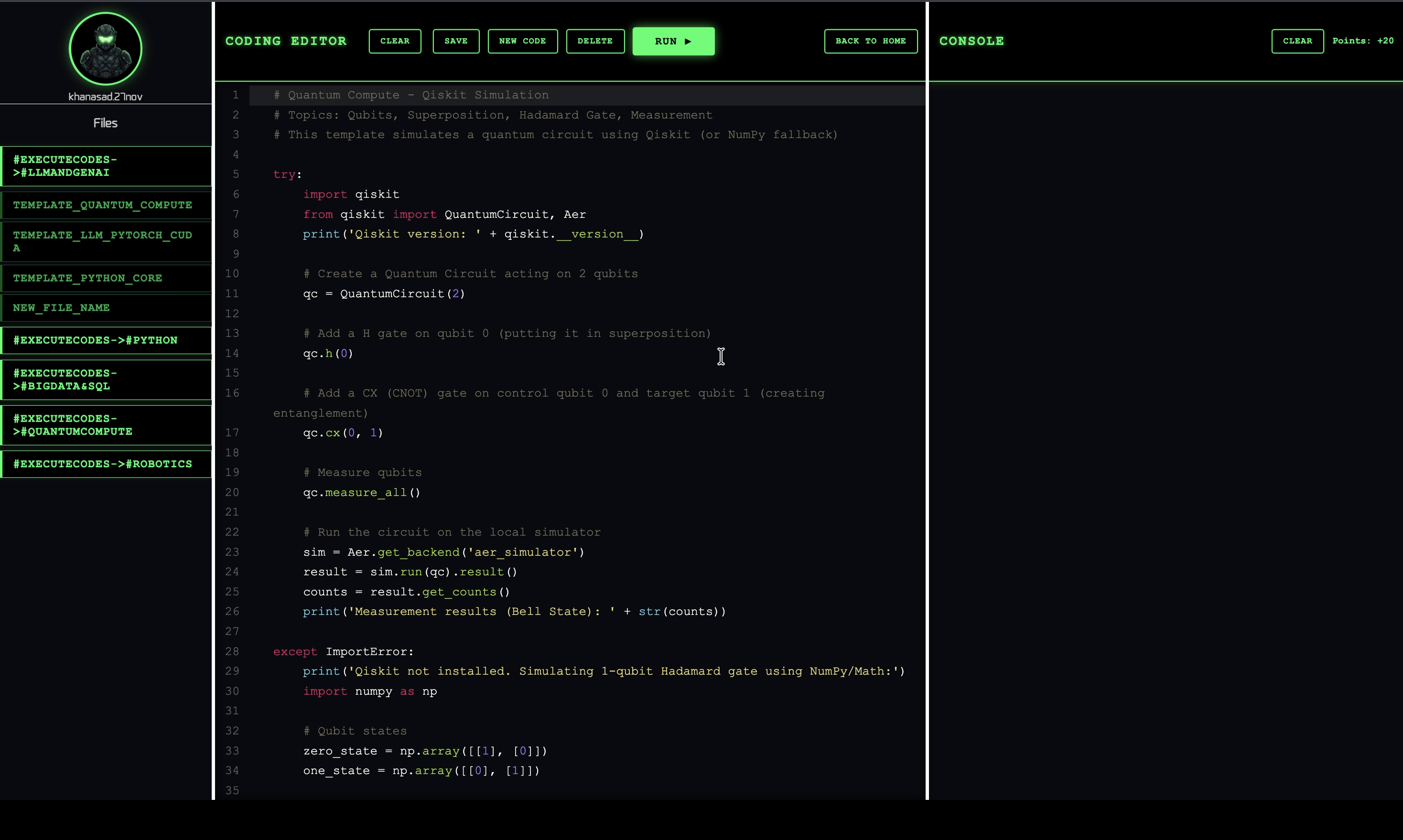Expand the #EXECUTECODES->#LLMANDGENAI folder
The image size is (1403, 840).
[x=107, y=166]
